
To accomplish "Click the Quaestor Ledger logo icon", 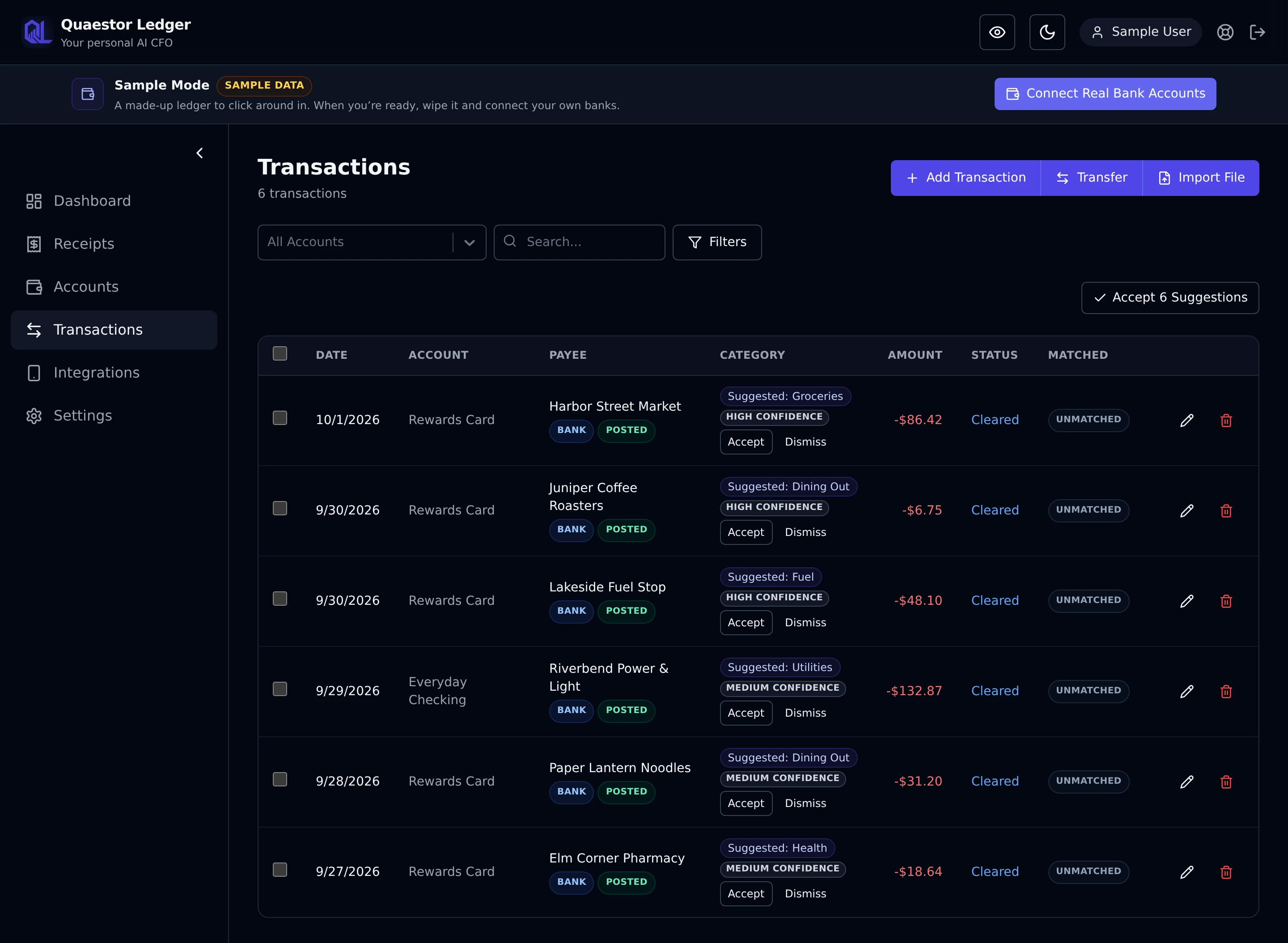I will coord(37,32).
